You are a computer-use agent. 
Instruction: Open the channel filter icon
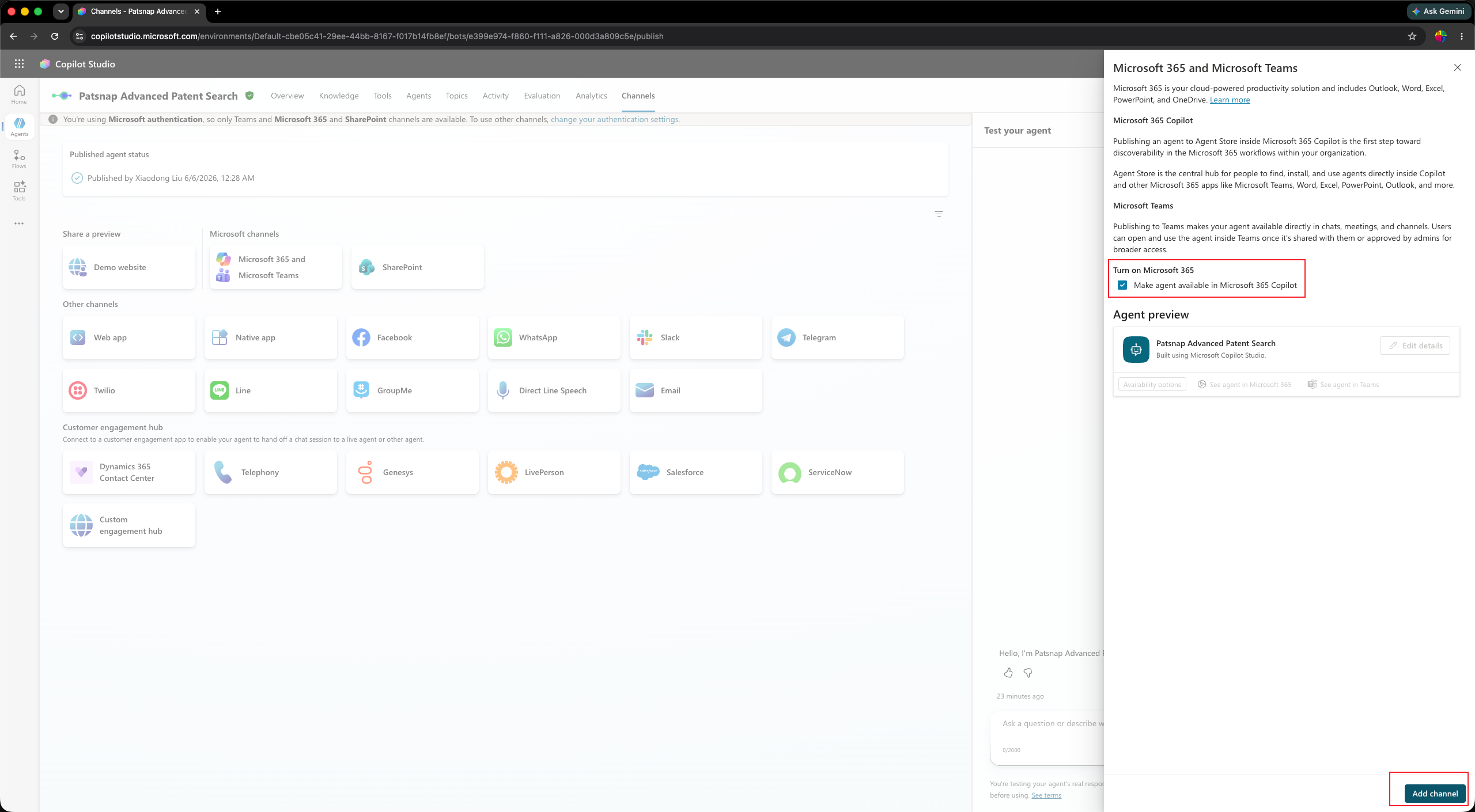[939, 214]
